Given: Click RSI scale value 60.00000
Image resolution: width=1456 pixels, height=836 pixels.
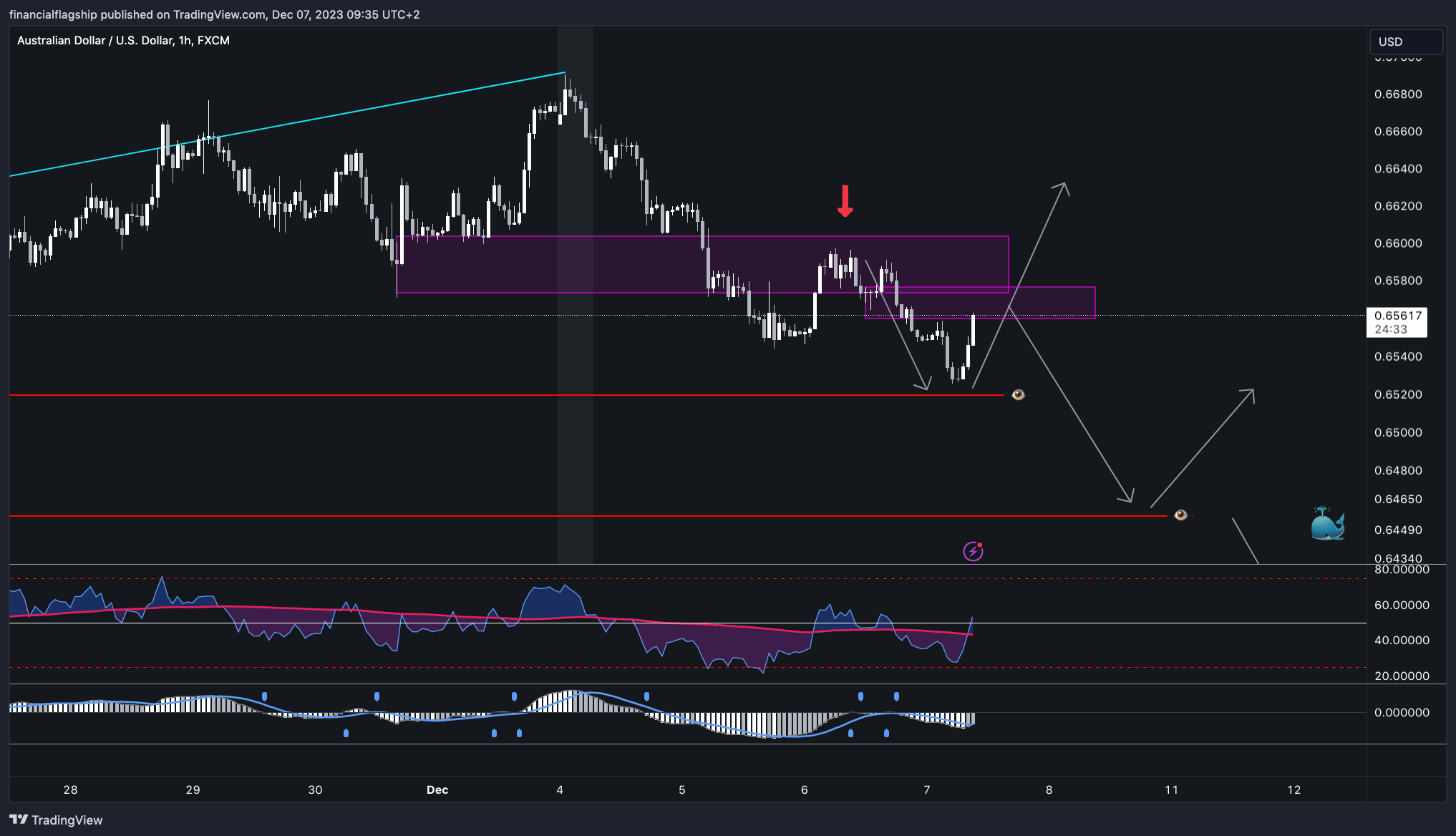Looking at the screenshot, I should 1402,605.
